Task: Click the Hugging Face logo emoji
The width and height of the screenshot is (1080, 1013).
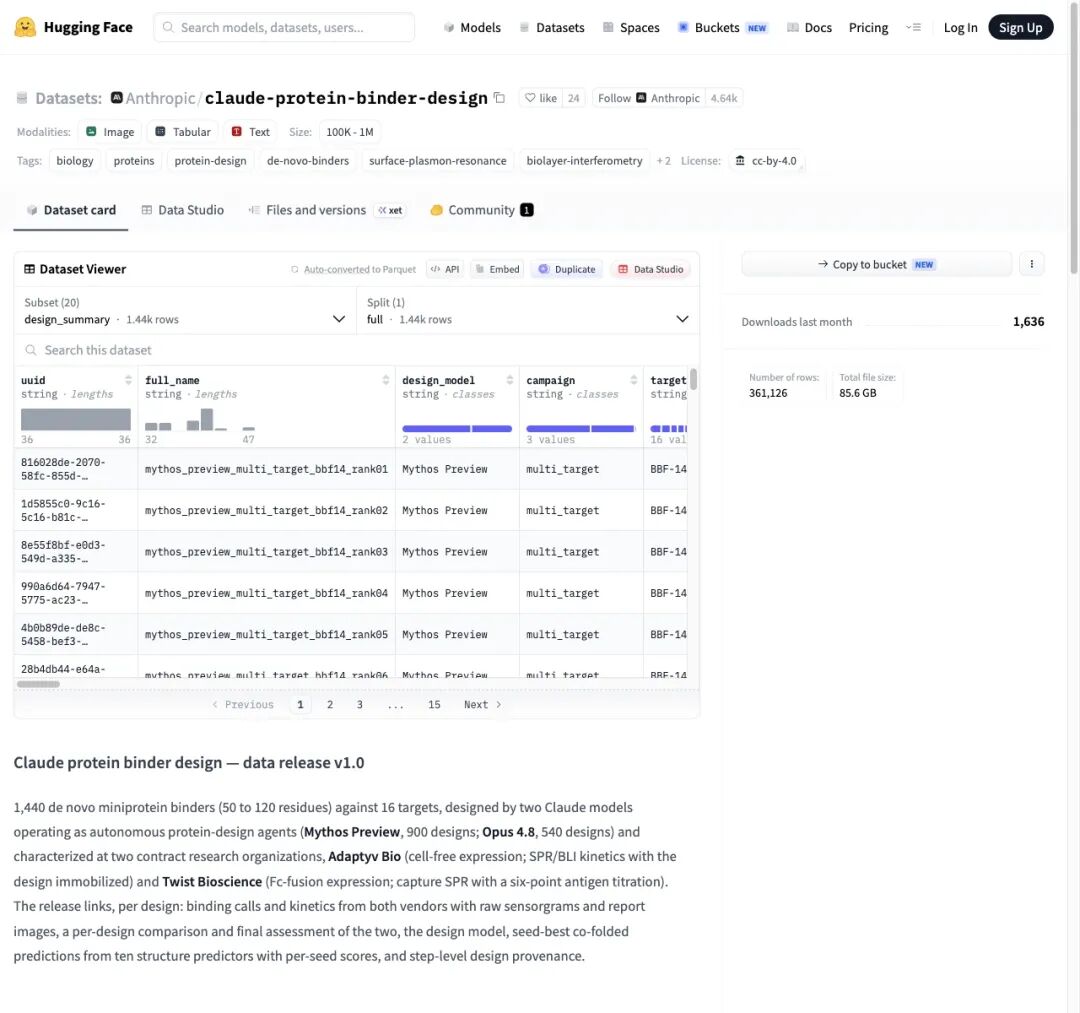Action: coord(25,27)
